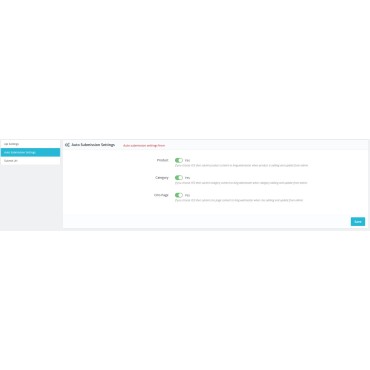This screenshot has width=370, height=370.
Task: Click the gears icon beside Auto Submission Settings
Action: coord(67,145)
